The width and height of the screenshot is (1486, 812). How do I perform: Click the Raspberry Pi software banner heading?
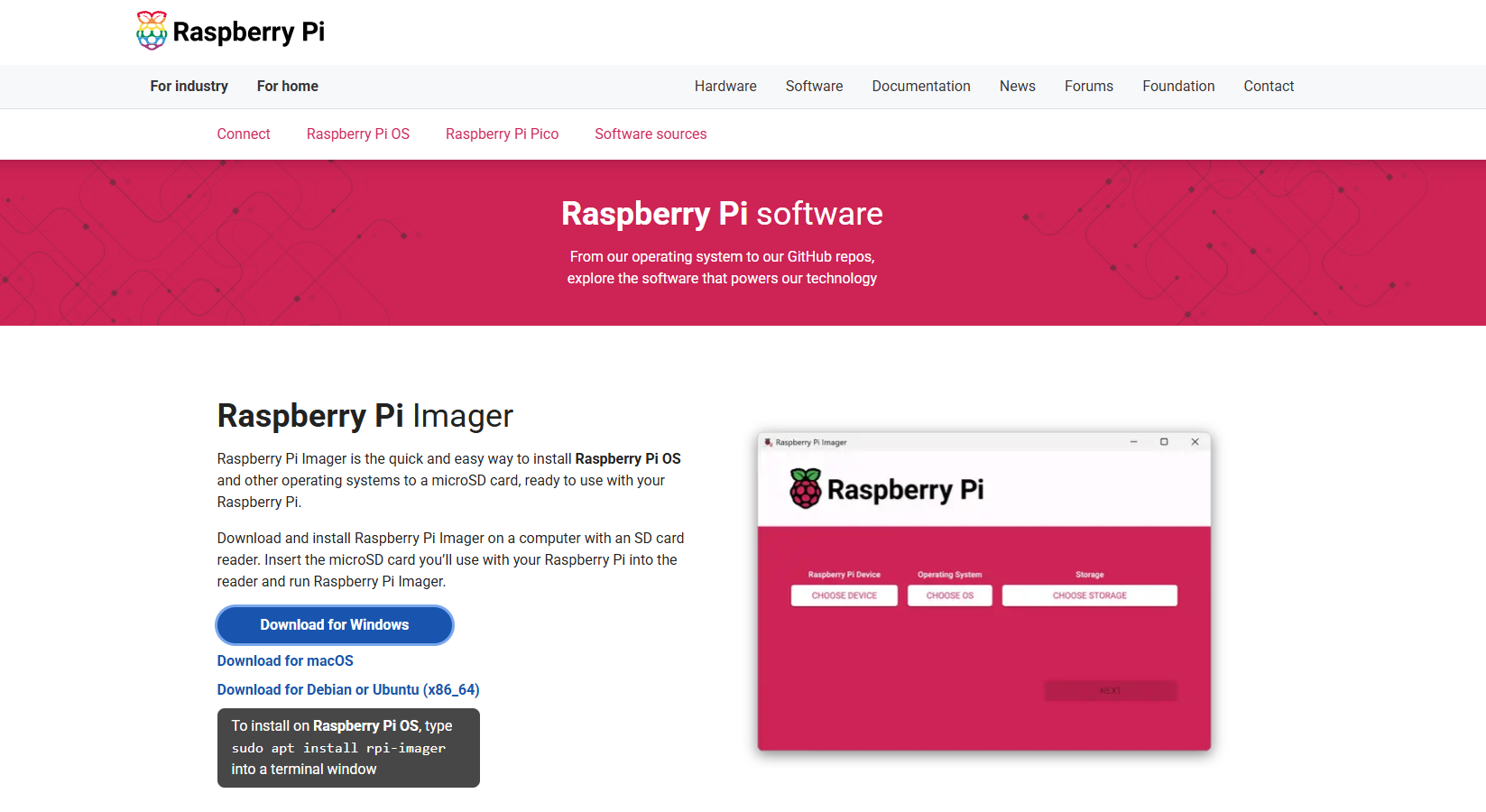(x=722, y=214)
